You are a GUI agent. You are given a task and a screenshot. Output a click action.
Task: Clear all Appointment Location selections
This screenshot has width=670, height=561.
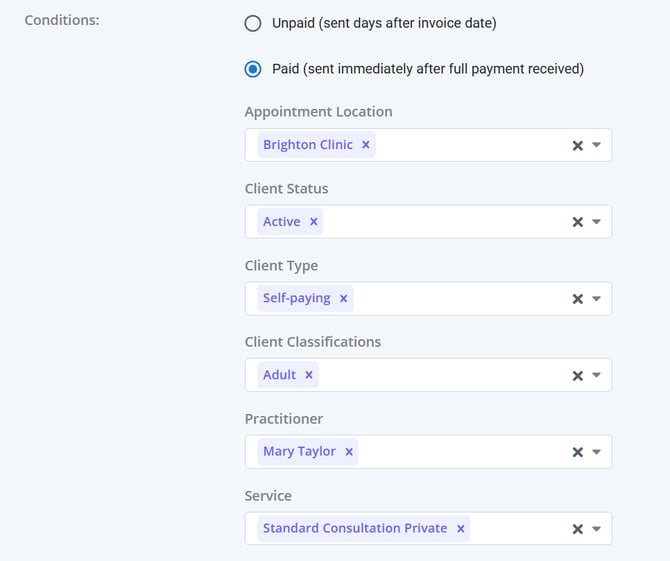577,145
